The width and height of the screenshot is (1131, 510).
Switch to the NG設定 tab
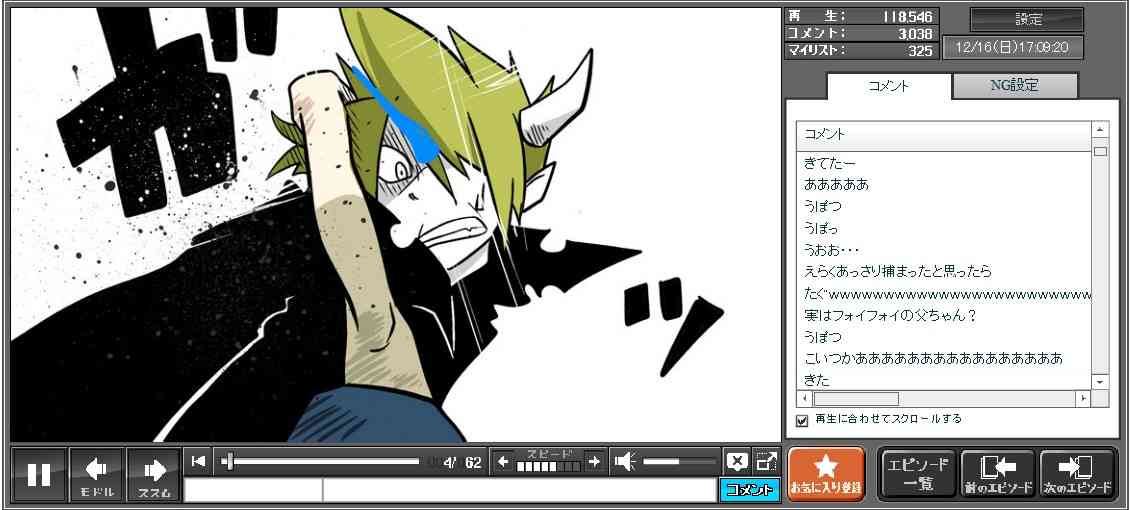point(1014,86)
